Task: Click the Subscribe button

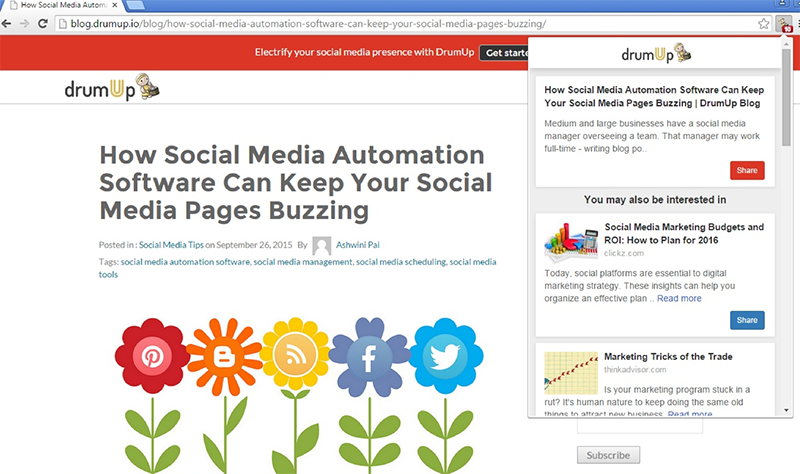Action: pyautogui.click(x=608, y=455)
